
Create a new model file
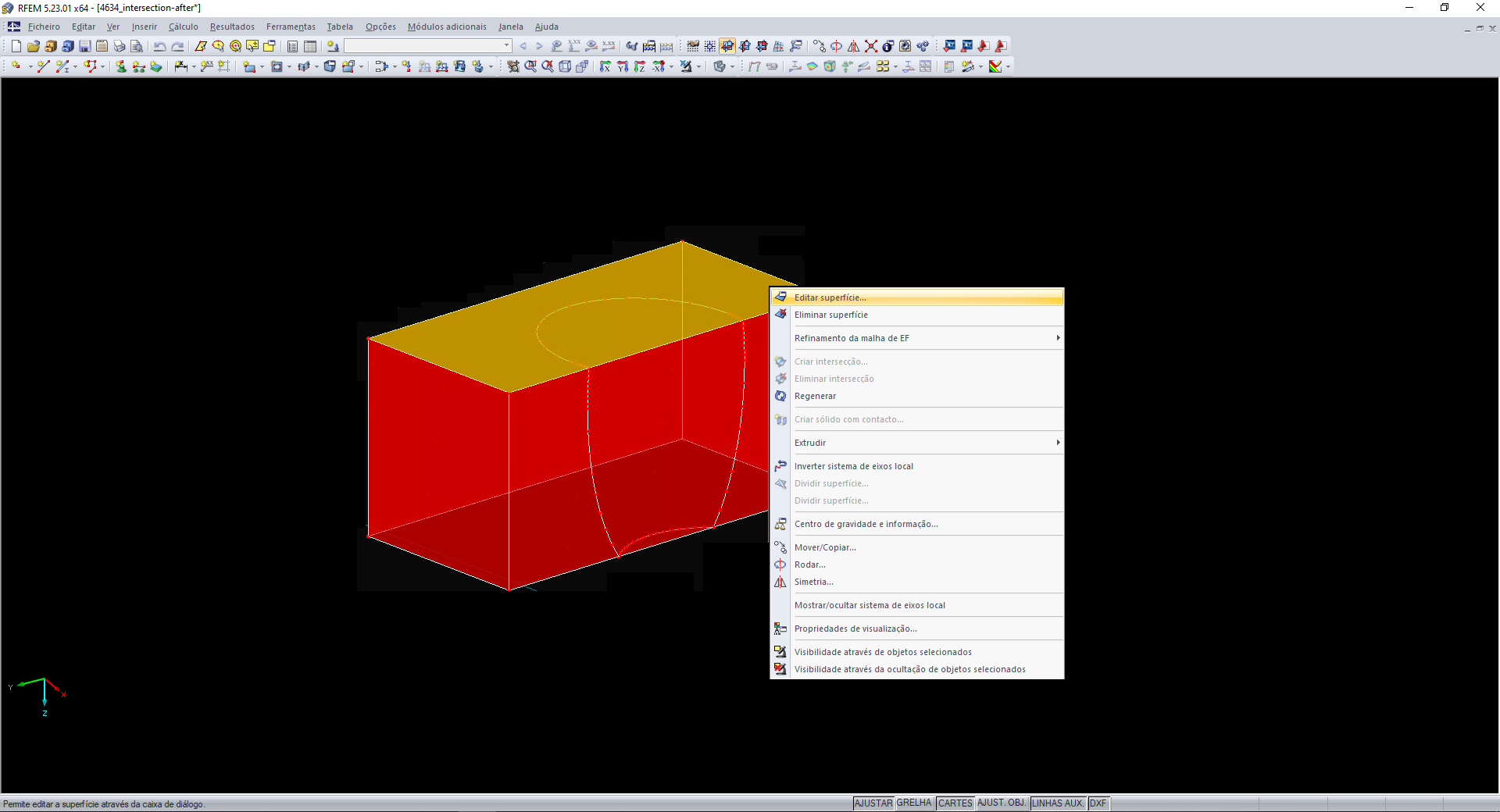pos(16,46)
